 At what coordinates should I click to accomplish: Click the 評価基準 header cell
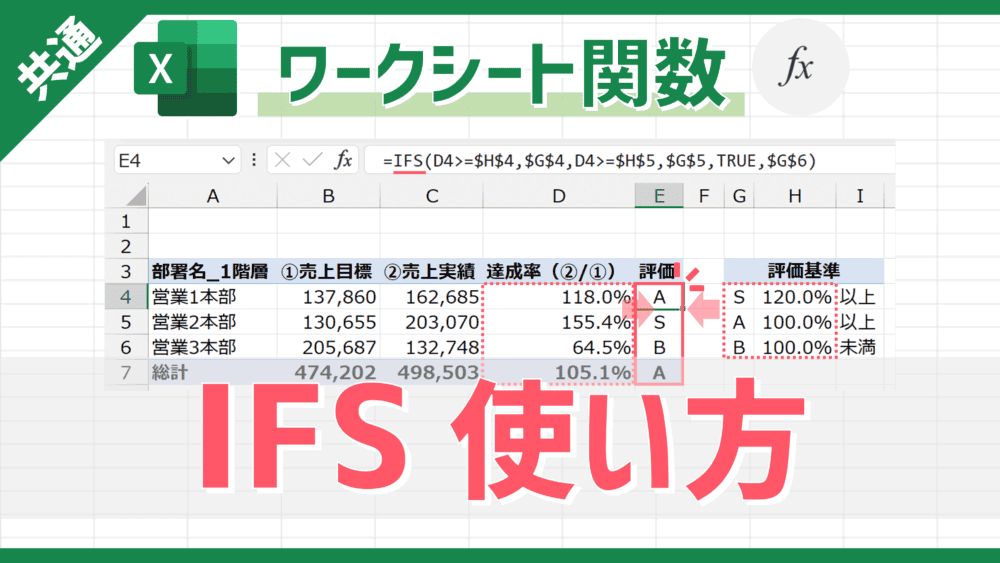tap(804, 271)
